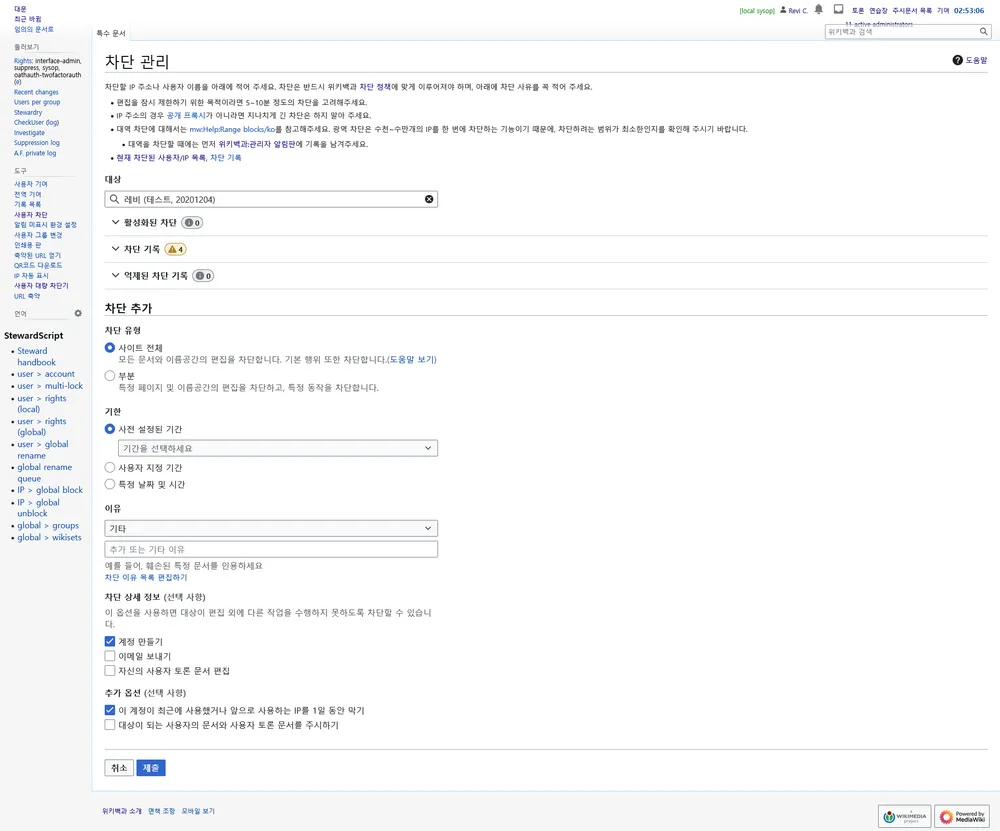Click the 도움말 보기 link under 사이트 전체
The height and width of the screenshot is (831, 1000).
pyautogui.click(x=412, y=360)
